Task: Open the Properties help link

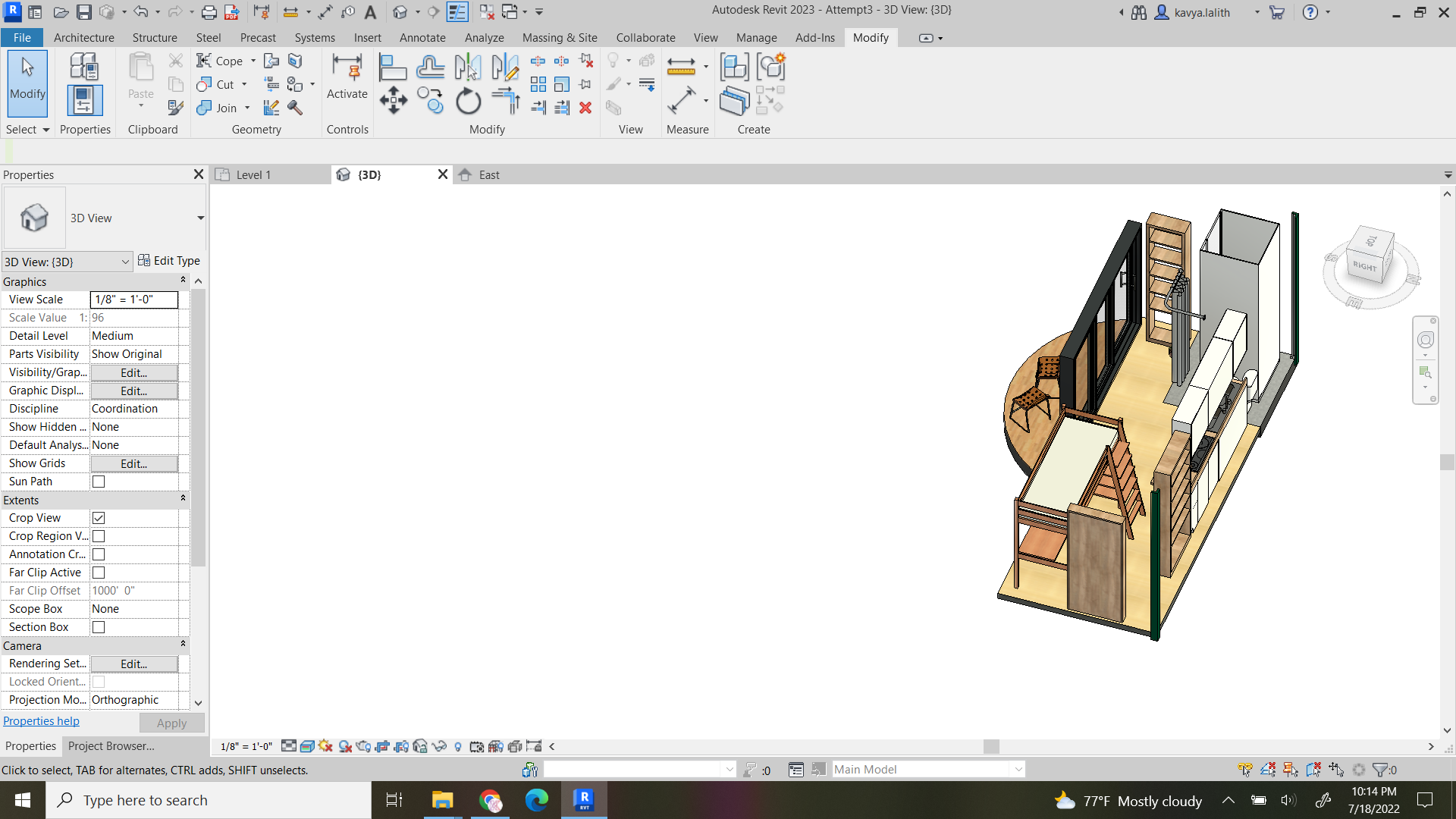Action: 41,720
